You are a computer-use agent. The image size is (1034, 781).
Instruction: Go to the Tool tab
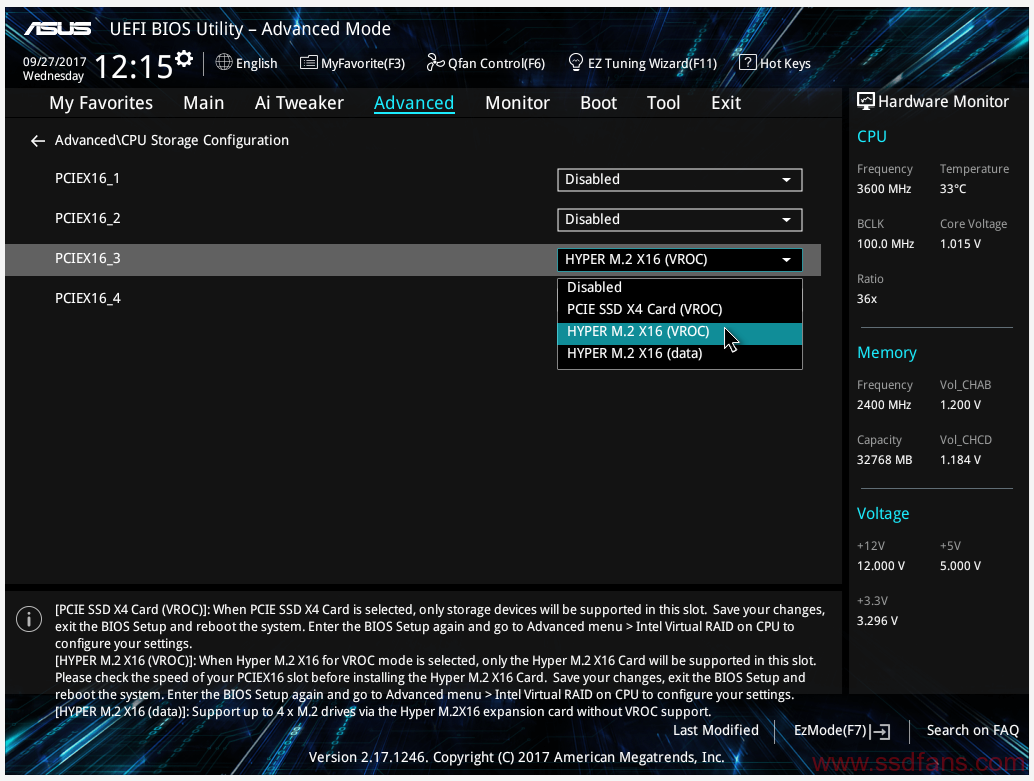click(663, 103)
